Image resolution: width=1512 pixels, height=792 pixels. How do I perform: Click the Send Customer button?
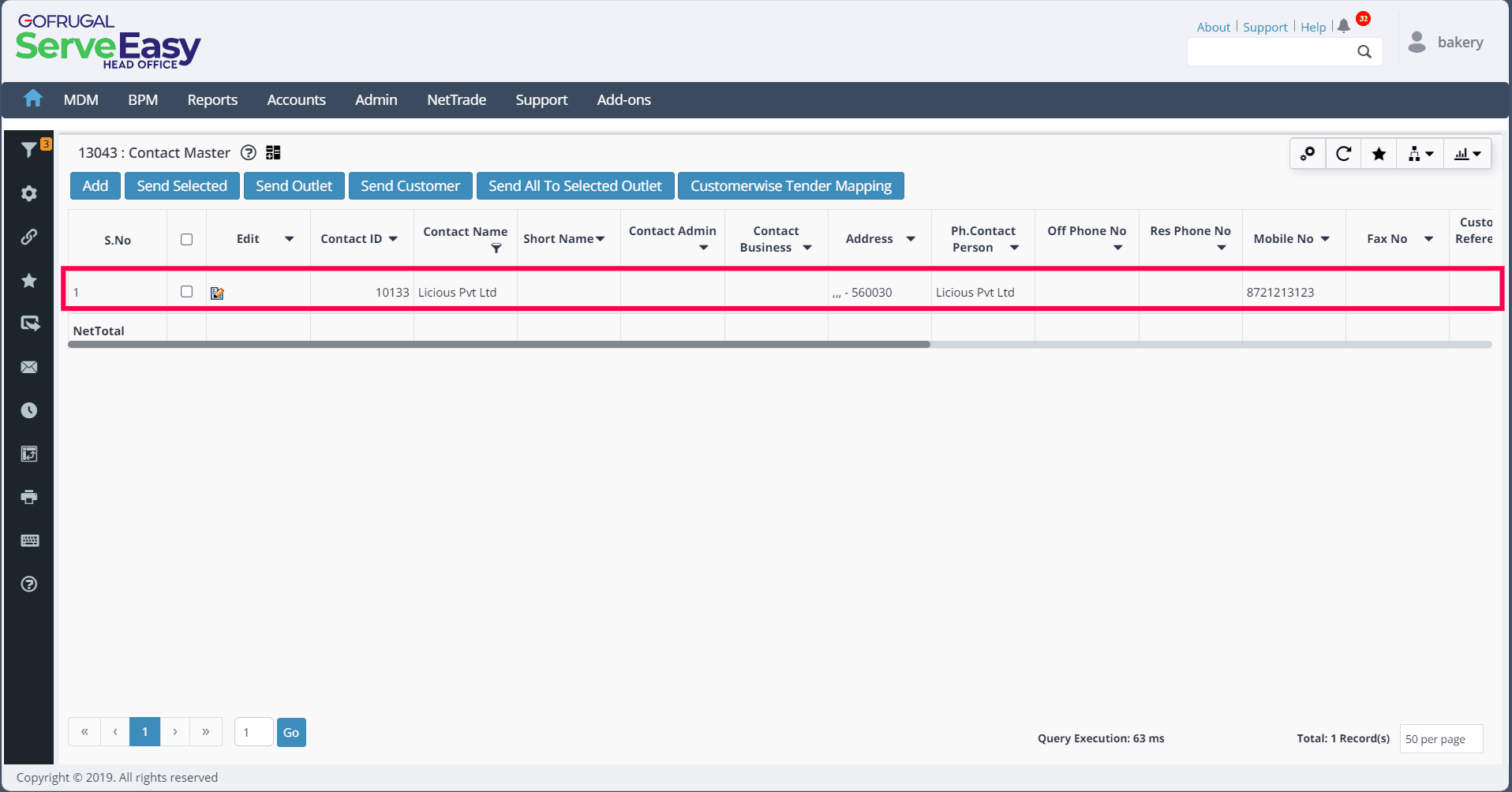coord(410,186)
